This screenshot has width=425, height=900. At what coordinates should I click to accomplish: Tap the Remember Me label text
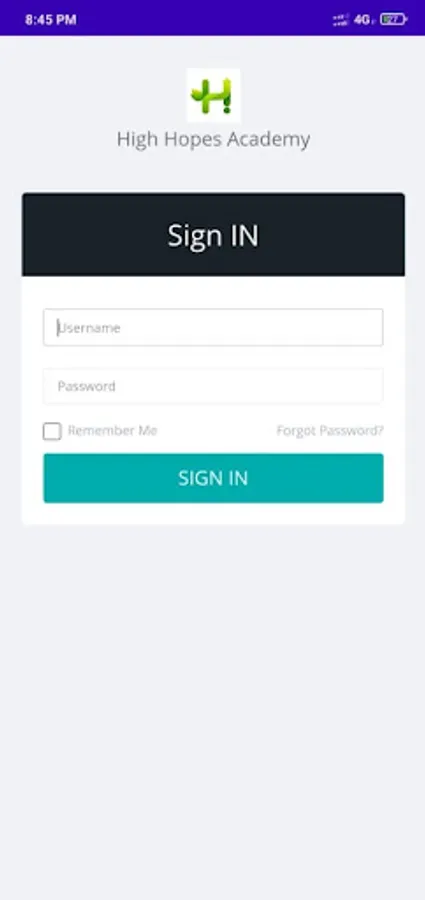click(113, 430)
